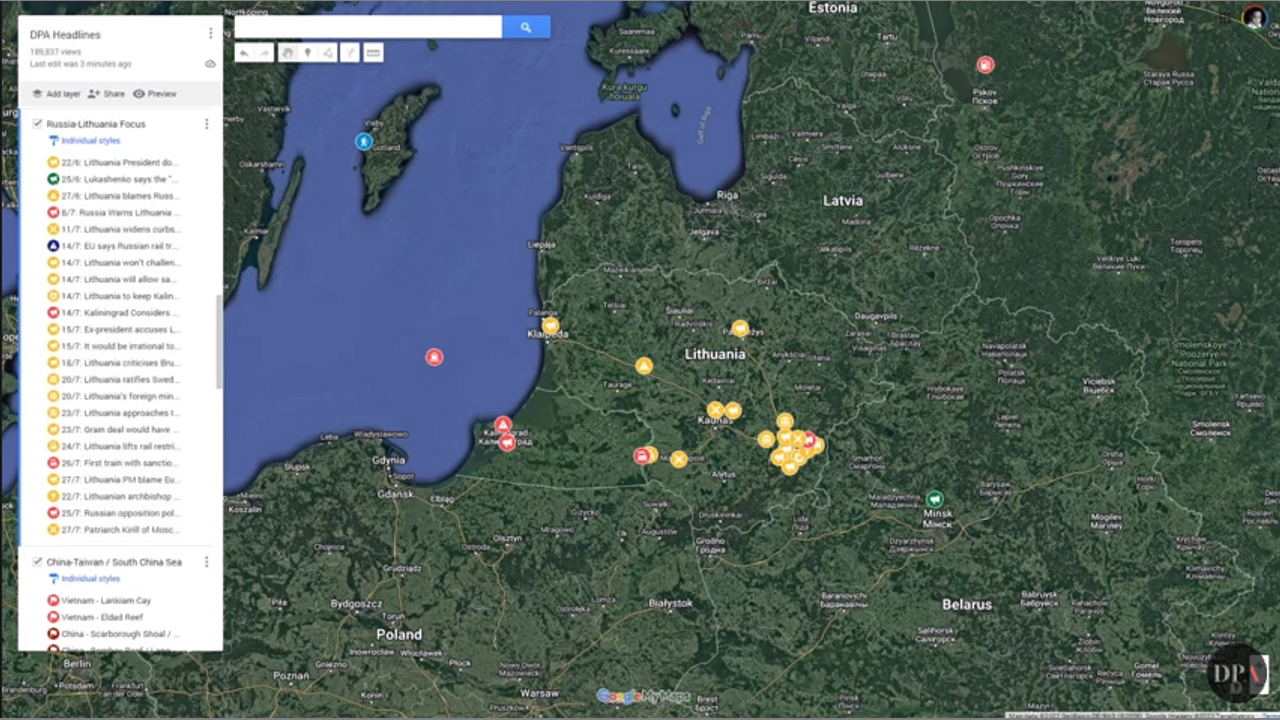Open Individual styles for Russia-Lithuania layer
This screenshot has height=720, width=1280.
pos(90,141)
